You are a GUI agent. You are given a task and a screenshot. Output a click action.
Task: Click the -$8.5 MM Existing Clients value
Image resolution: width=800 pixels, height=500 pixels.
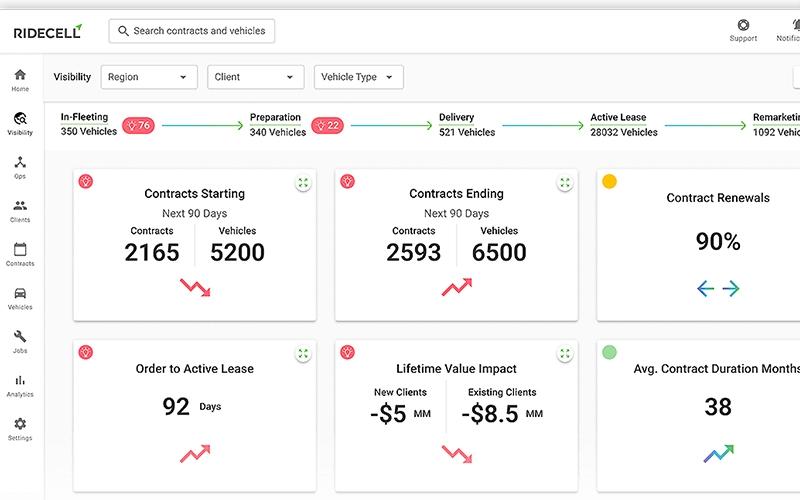(x=502, y=413)
